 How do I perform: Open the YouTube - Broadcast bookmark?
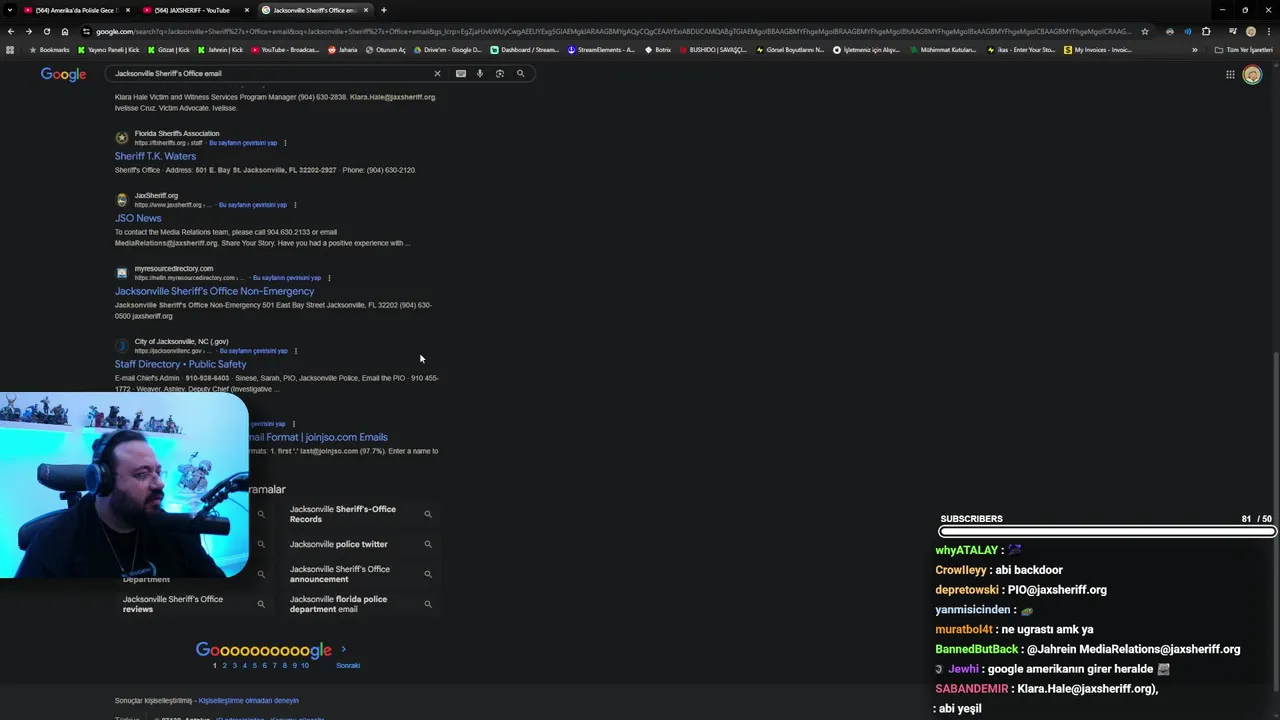tap(285, 49)
